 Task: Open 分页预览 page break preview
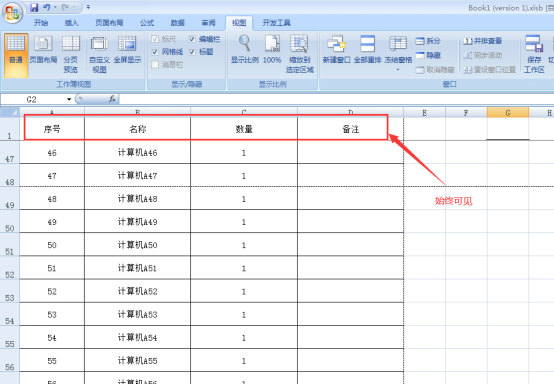[x=71, y=55]
